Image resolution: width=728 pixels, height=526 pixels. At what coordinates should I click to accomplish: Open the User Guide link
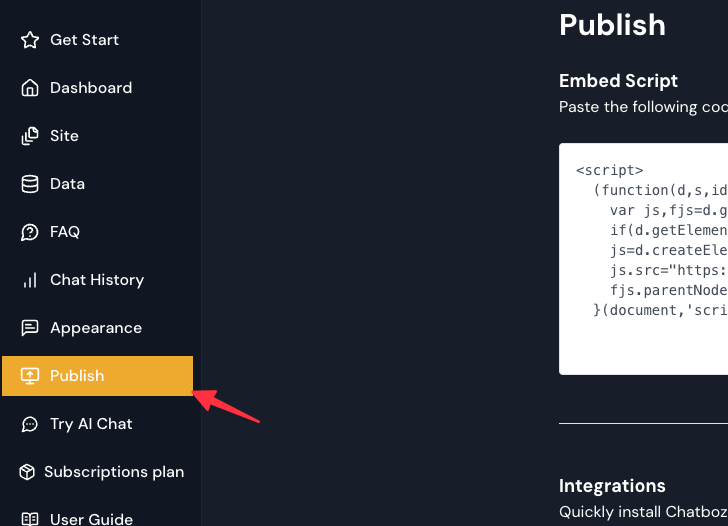pyautogui.click(x=91, y=519)
